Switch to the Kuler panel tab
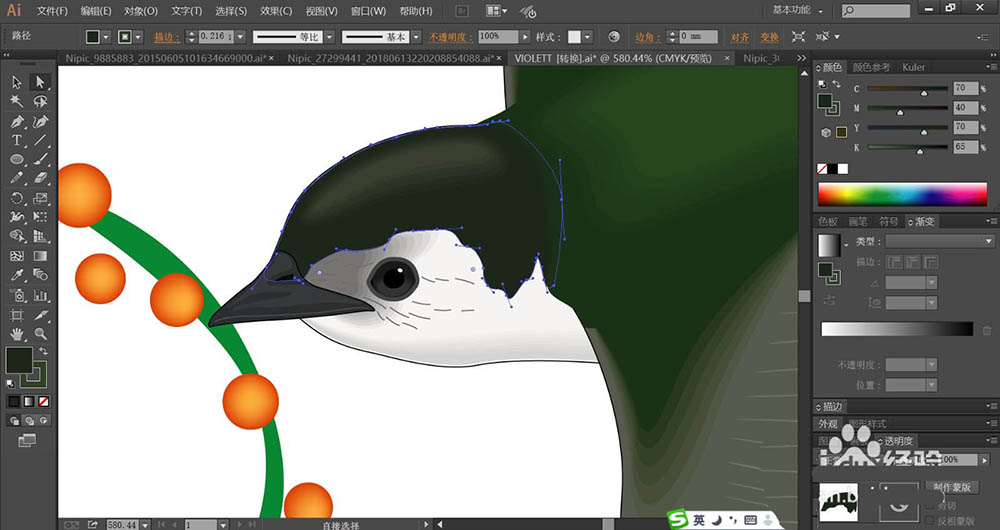 tap(913, 67)
